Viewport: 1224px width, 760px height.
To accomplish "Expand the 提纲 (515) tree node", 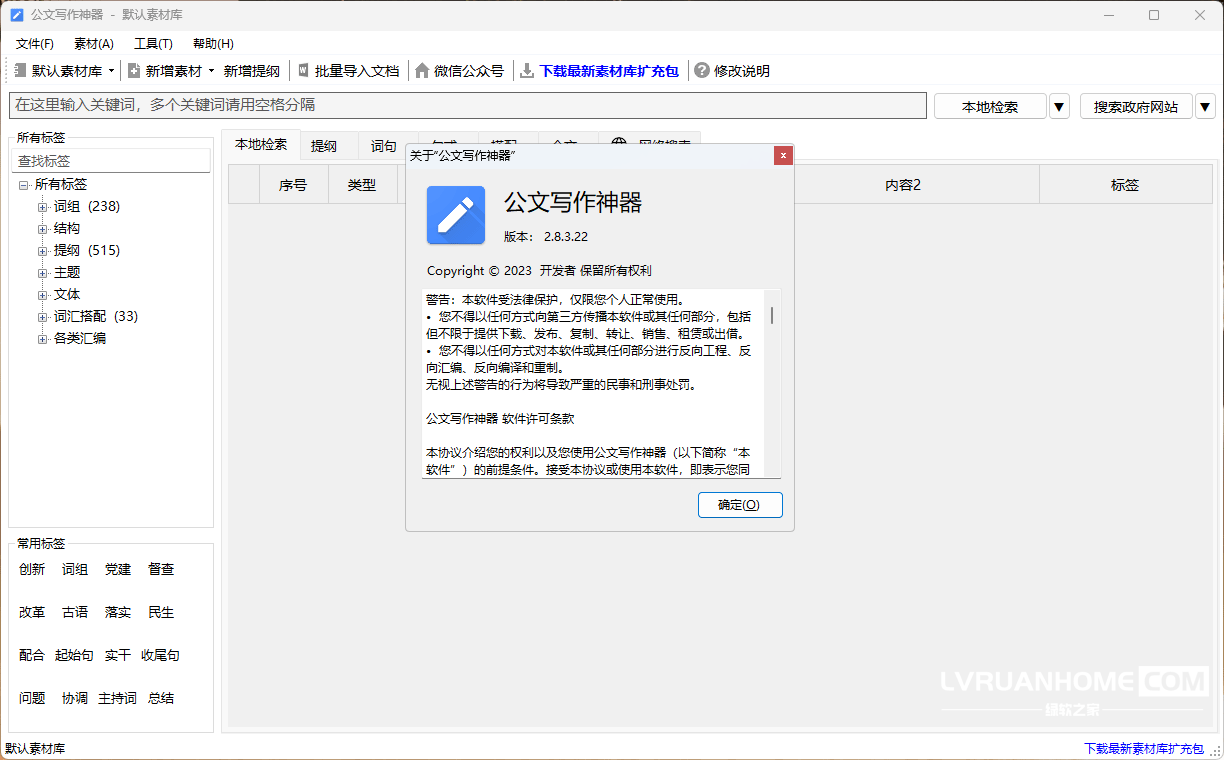I will (x=42, y=251).
